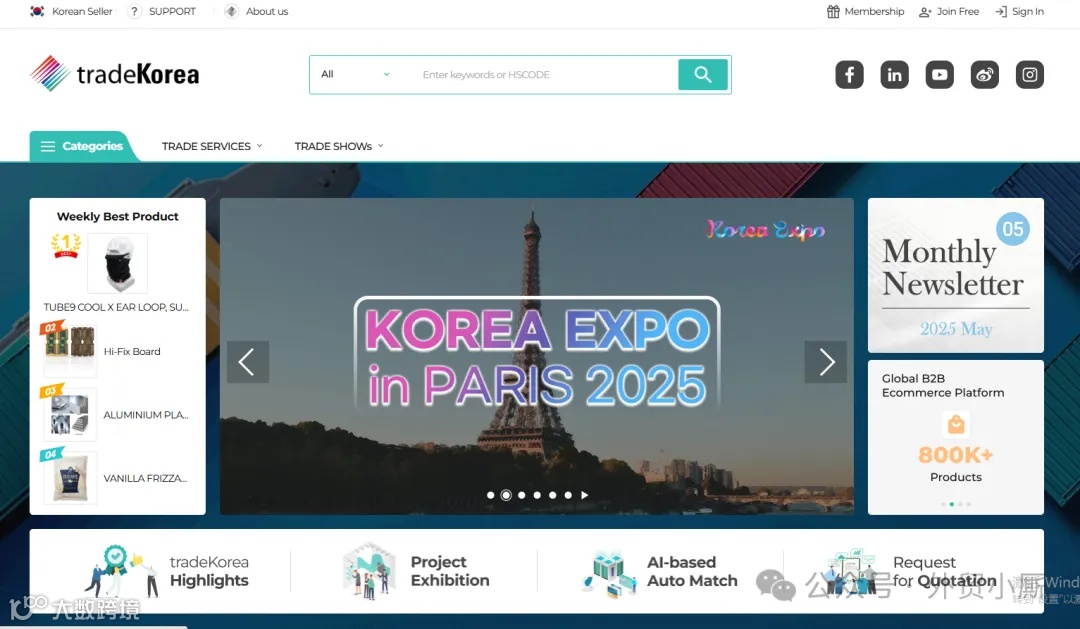Image resolution: width=1080 pixels, height=629 pixels.
Task: Click the Membership gift icon
Action: click(x=833, y=11)
